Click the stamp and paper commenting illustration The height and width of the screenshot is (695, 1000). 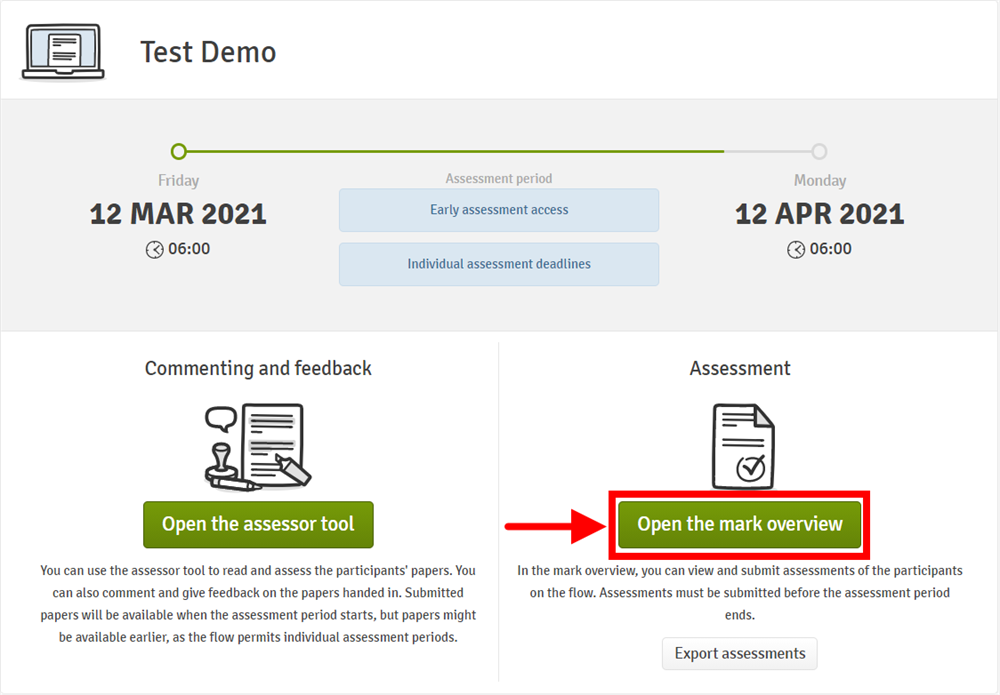pyautogui.click(x=258, y=447)
